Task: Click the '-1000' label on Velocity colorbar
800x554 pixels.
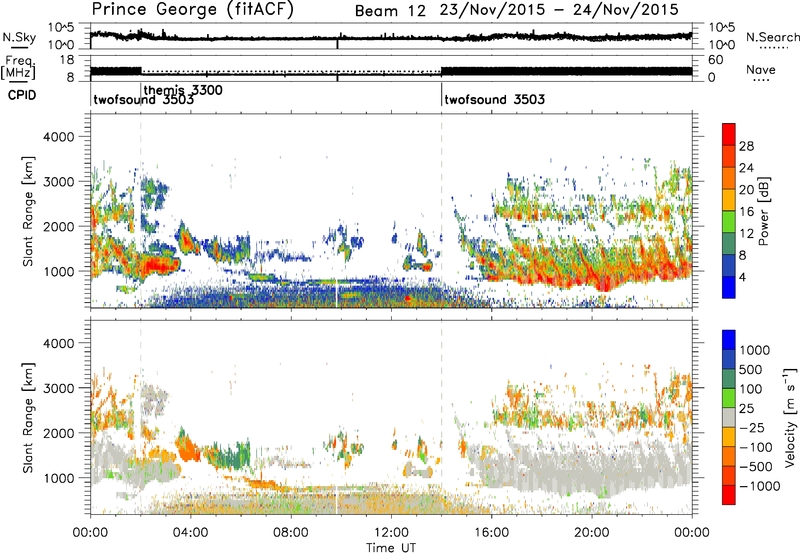Action: coord(760,486)
